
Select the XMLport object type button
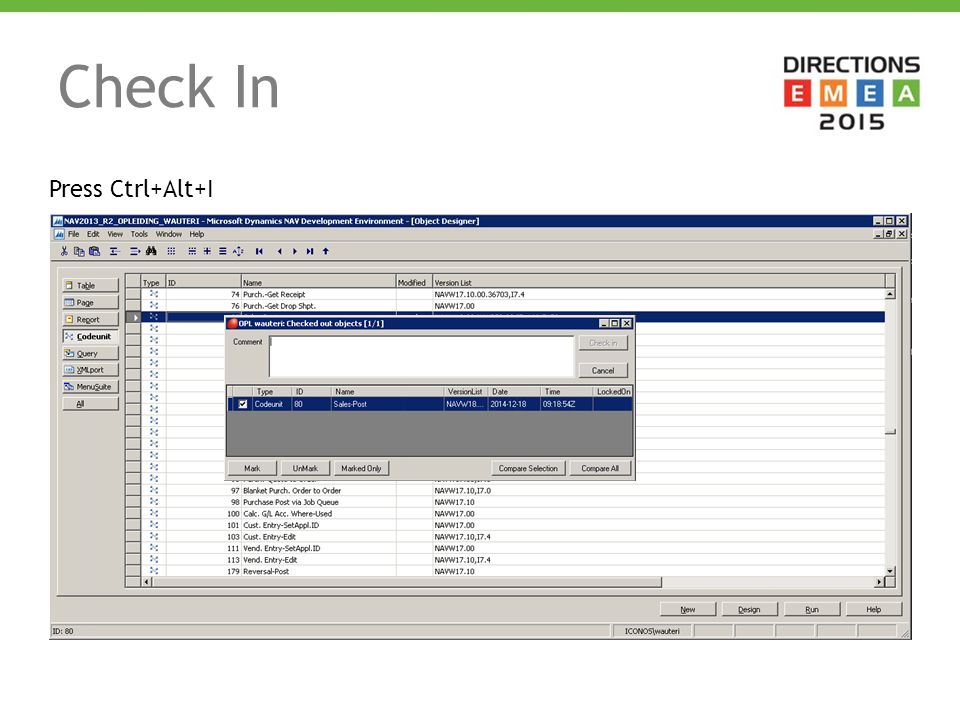(90, 370)
